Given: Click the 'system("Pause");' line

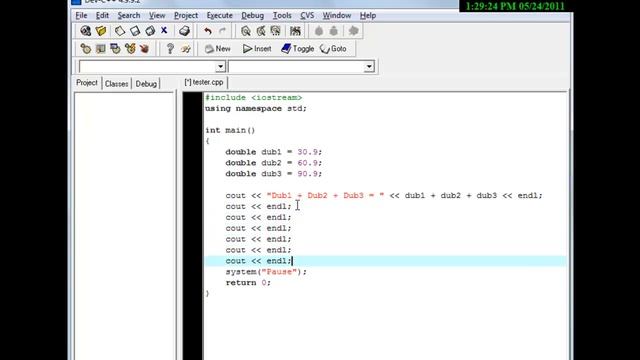Looking at the screenshot, I should pos(266,272).
